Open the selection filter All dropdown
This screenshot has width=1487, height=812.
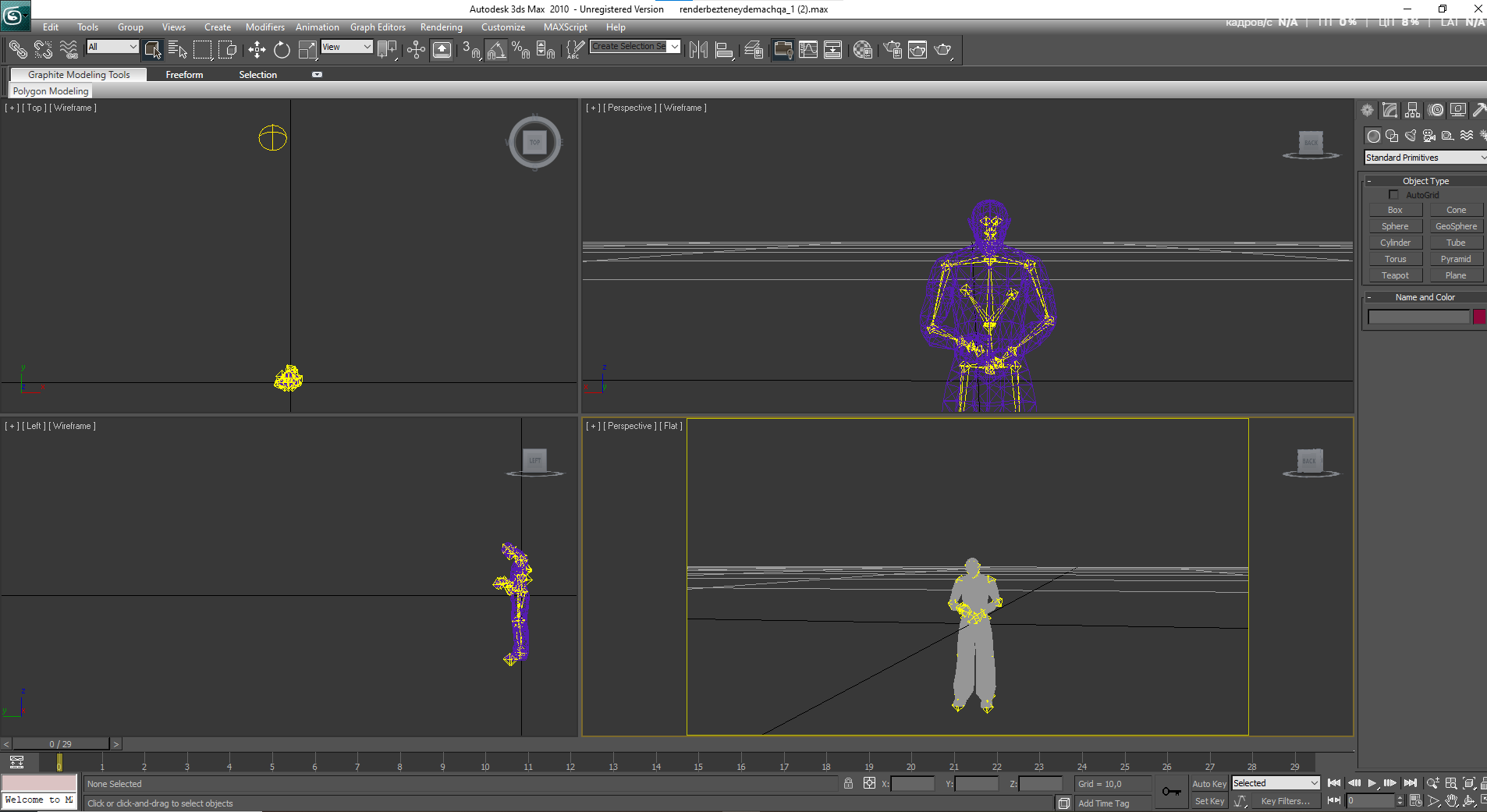pos(112,47)
